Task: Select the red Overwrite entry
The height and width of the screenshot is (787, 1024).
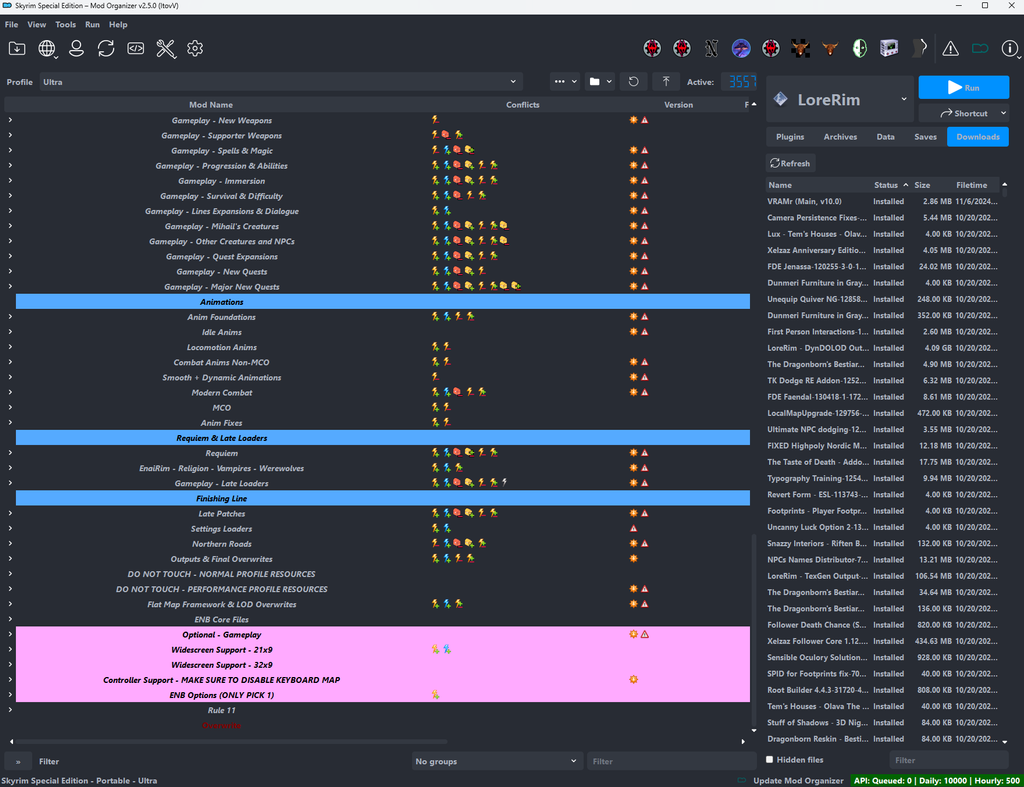Action: tap(221, 726)
